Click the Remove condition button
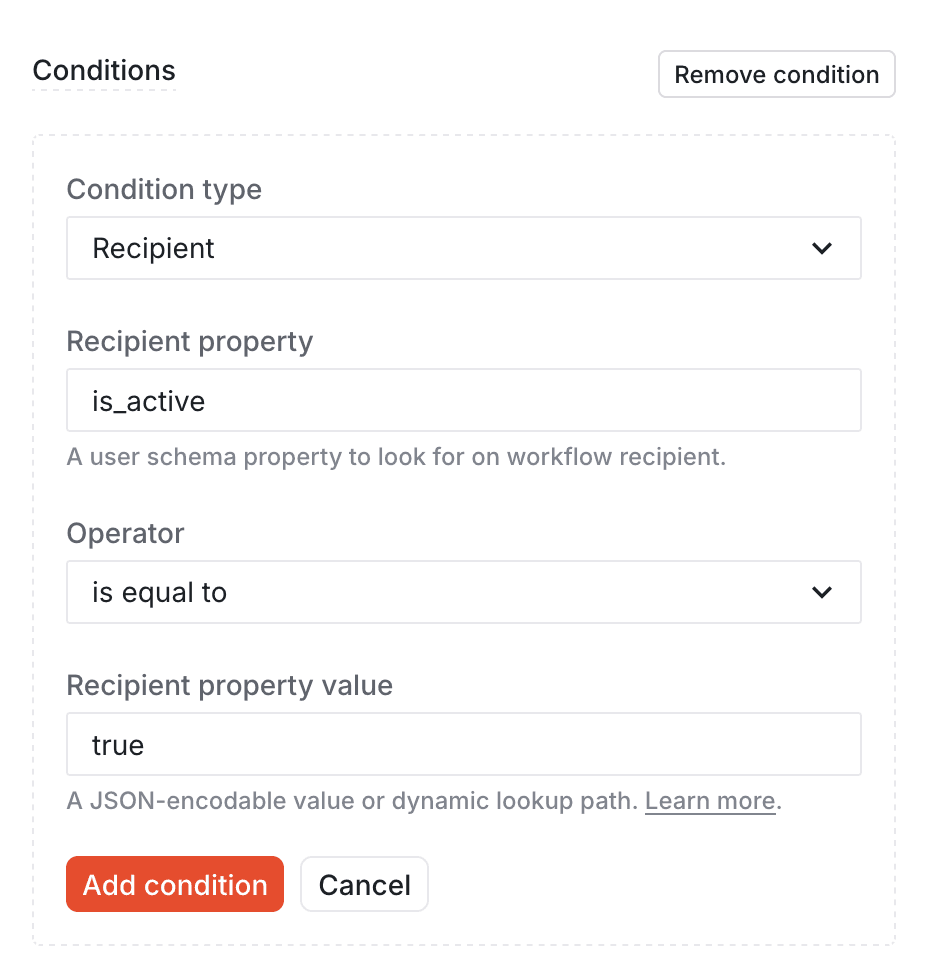The image size is (930, 972). click(x=776, y=74)
